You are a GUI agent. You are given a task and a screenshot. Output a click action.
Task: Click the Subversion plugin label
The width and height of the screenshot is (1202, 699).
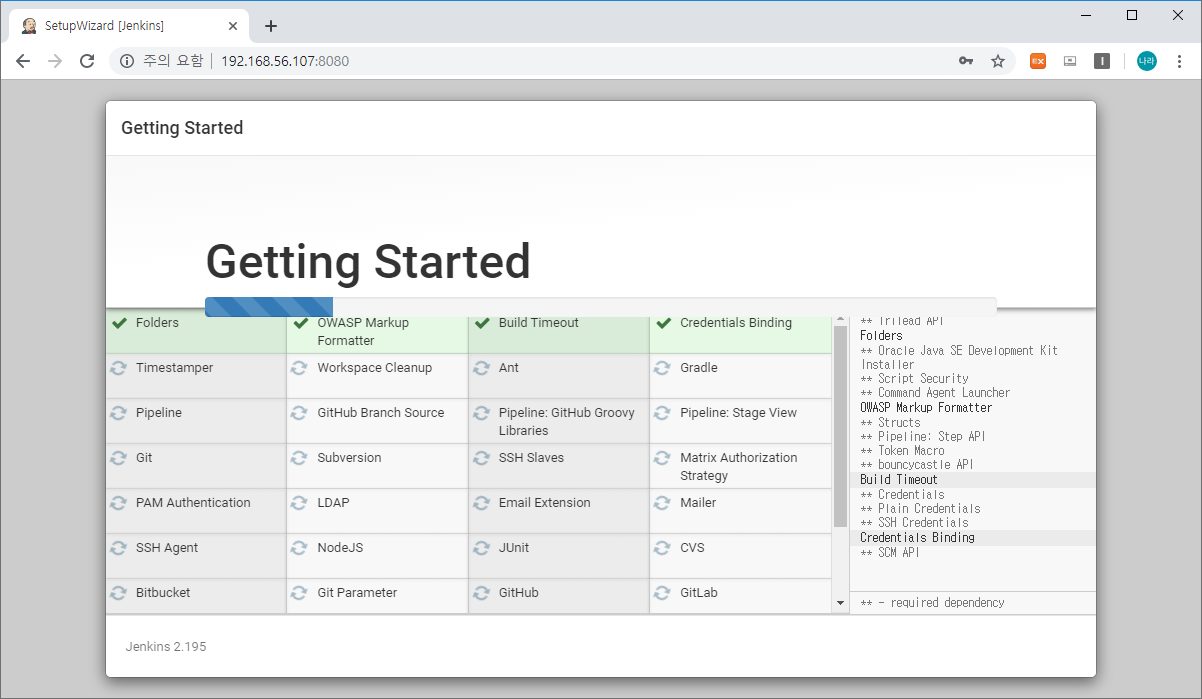[x=349, y=458]
